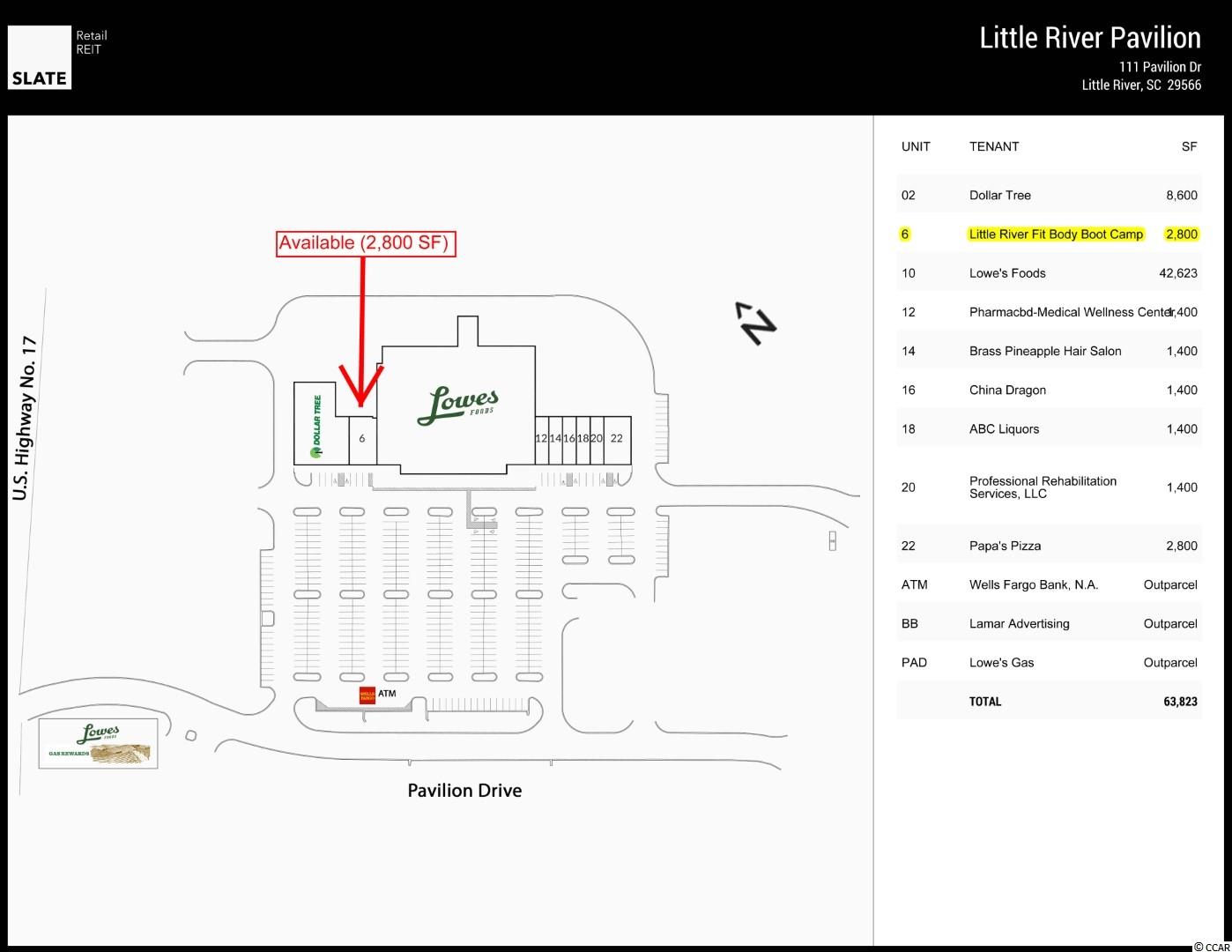Click the SF column header

click(1189, 146)
